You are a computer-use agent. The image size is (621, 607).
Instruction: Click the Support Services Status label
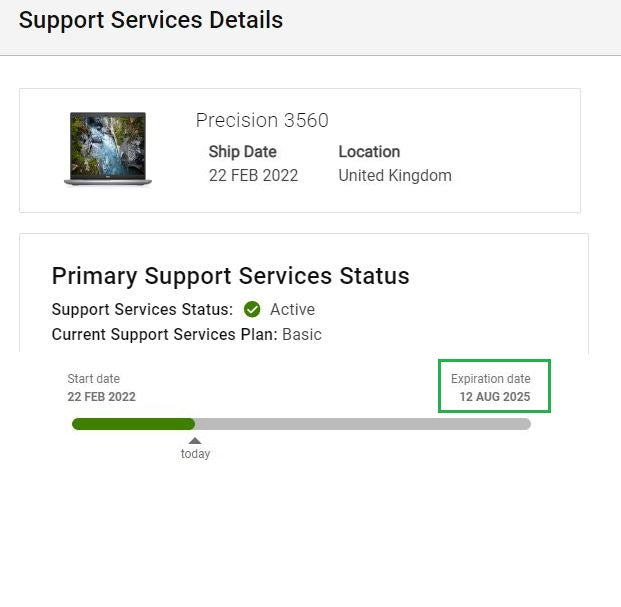pos(143,309)
